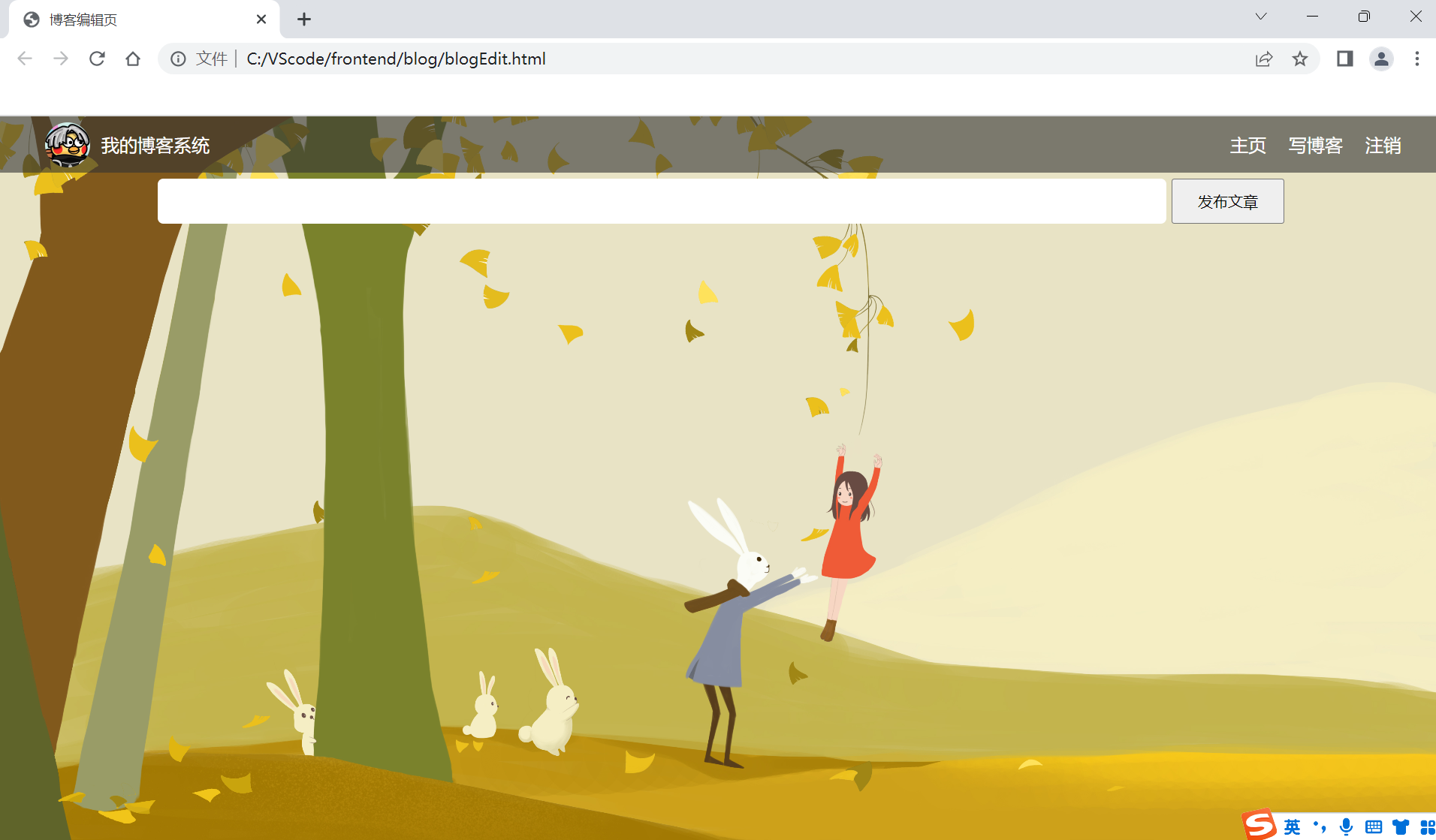
Task: Click 我的博客系统 title text
Action: click(155, 146)
